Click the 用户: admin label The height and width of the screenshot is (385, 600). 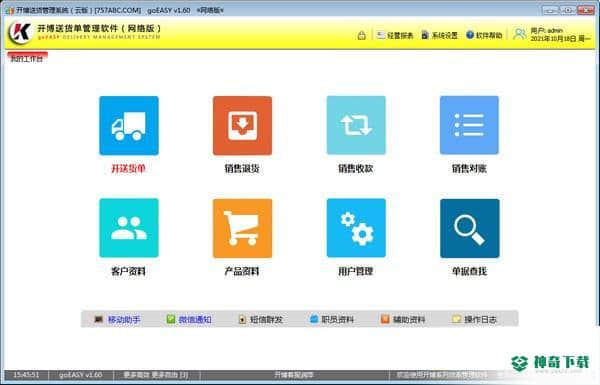[x=546, y=30]
